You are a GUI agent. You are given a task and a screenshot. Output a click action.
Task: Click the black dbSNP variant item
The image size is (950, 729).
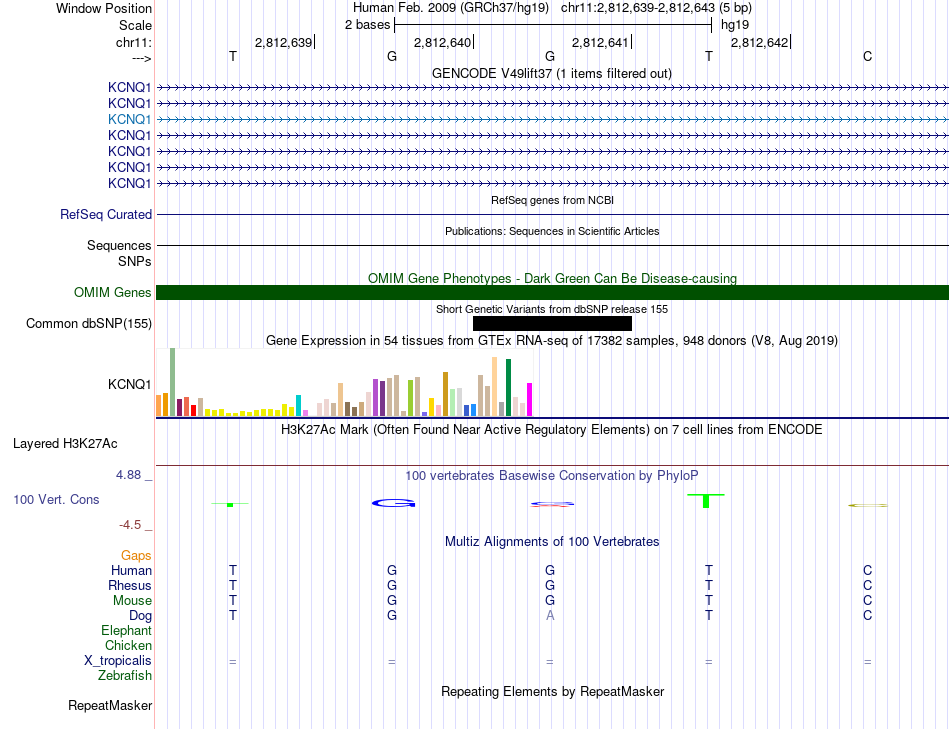[x=552, y=324]
